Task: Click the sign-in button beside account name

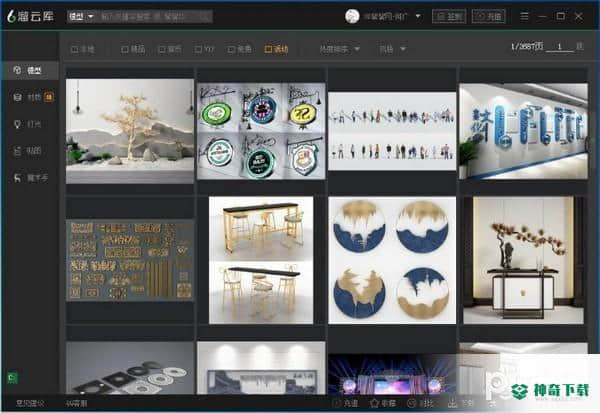Action: coord(449,16)
